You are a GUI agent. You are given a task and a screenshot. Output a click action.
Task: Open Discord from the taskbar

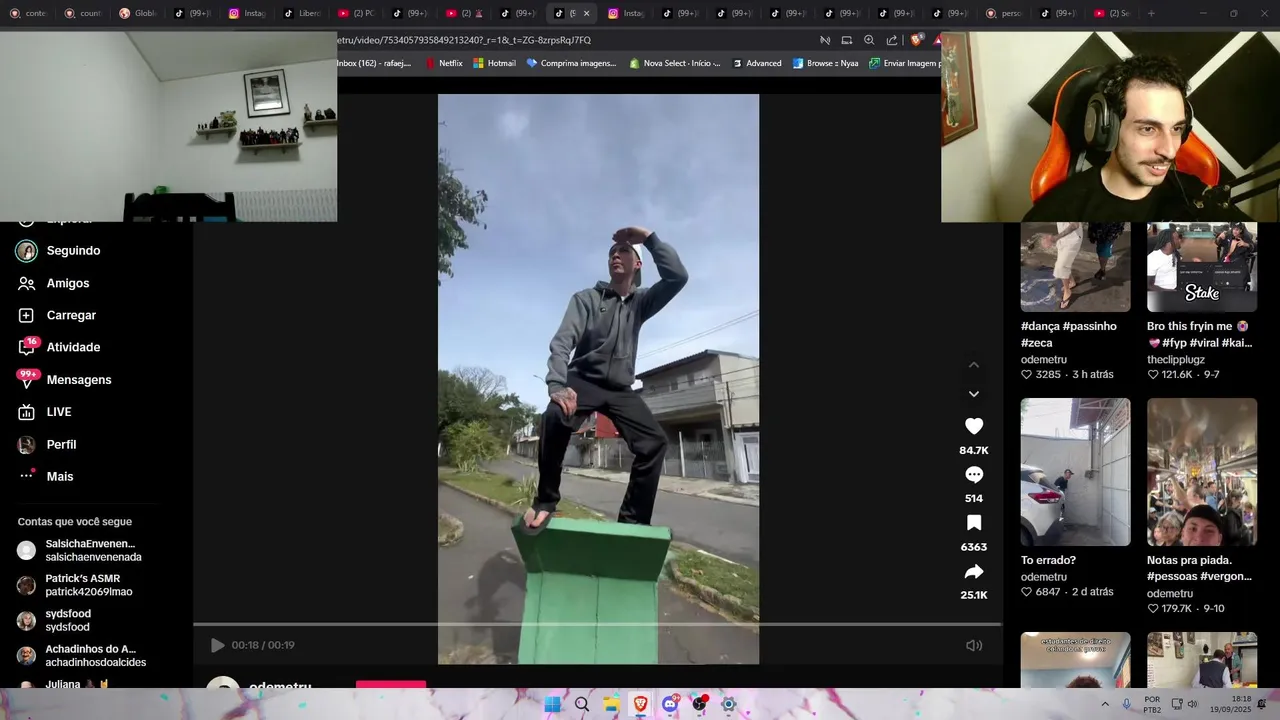(670, 704)
